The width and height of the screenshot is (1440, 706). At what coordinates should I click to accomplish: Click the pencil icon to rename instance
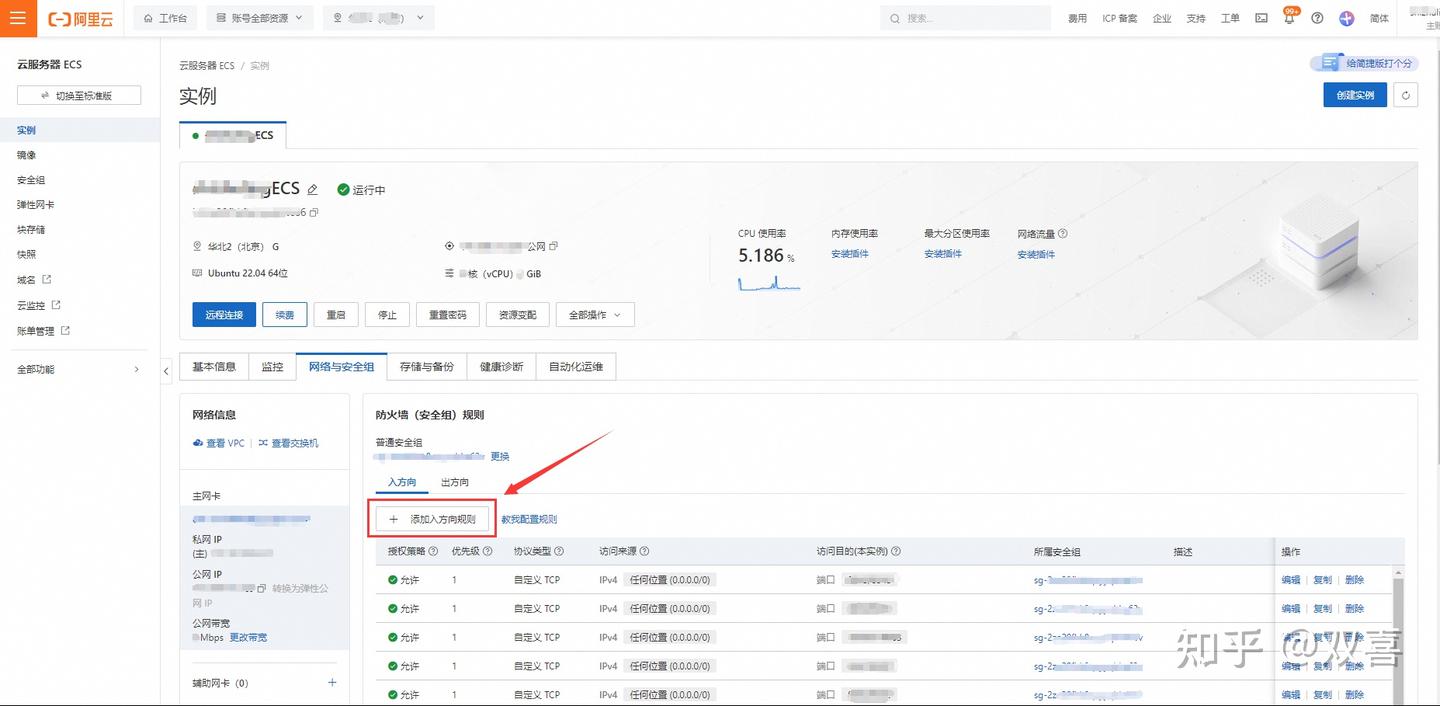tap(313, 190)
